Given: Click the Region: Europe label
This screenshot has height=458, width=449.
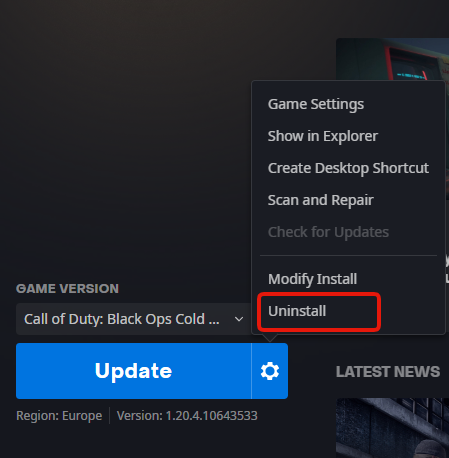Looking at the screenshot, I should pos(59,416).
